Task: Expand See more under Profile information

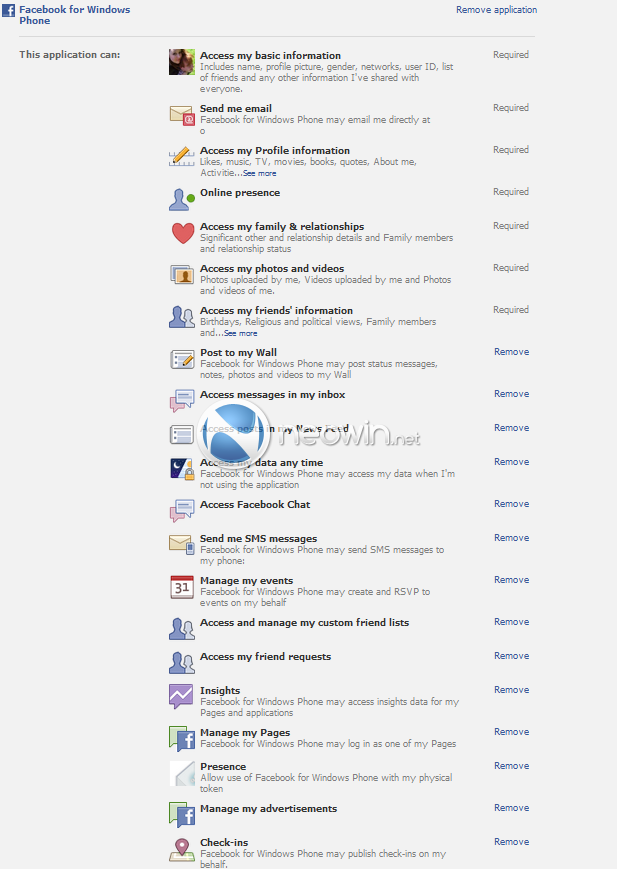Action: (x=259, y=173)
